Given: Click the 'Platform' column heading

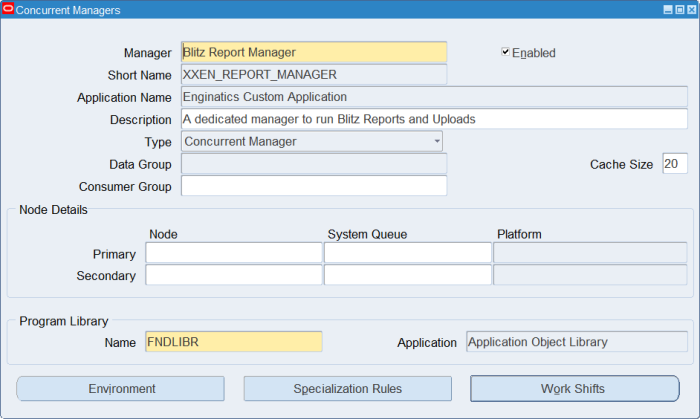Looking at the screenshot, I should pyautogui.click(x=519, y=234).
